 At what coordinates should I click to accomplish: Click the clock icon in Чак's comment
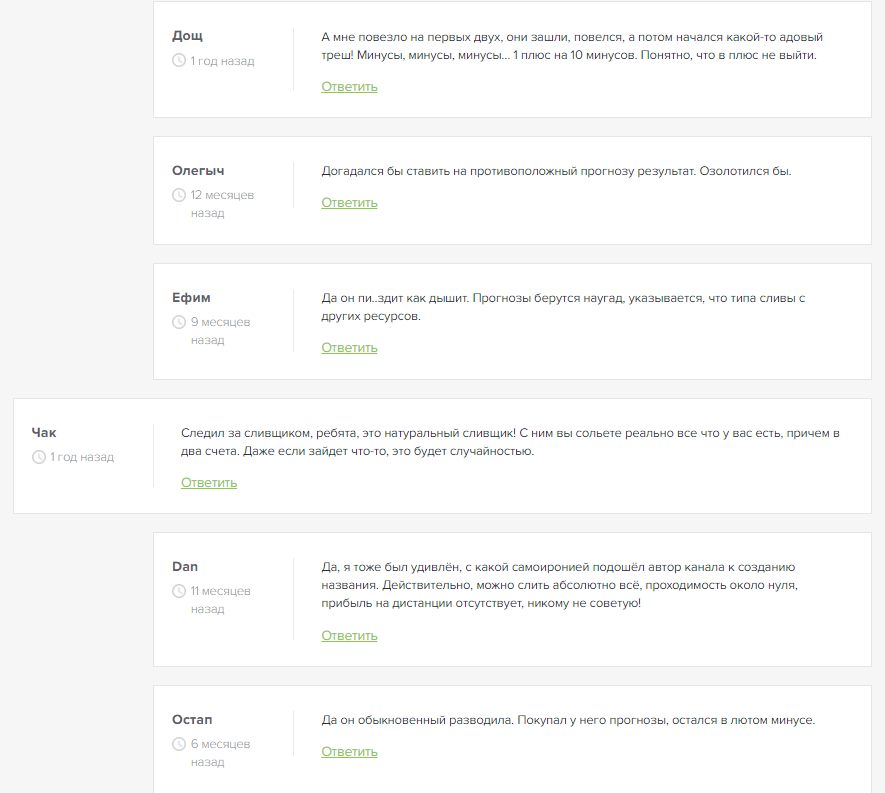click(x=39, y=457)
